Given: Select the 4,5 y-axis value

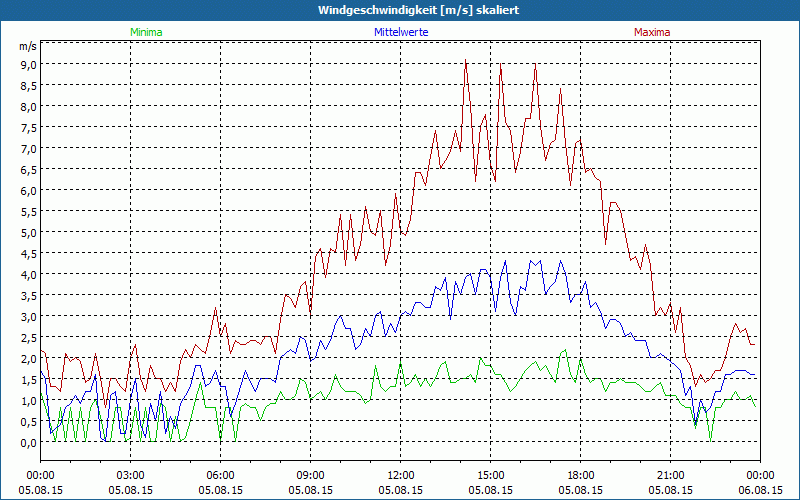Looking at the screenshot, I should click(28, 253).
